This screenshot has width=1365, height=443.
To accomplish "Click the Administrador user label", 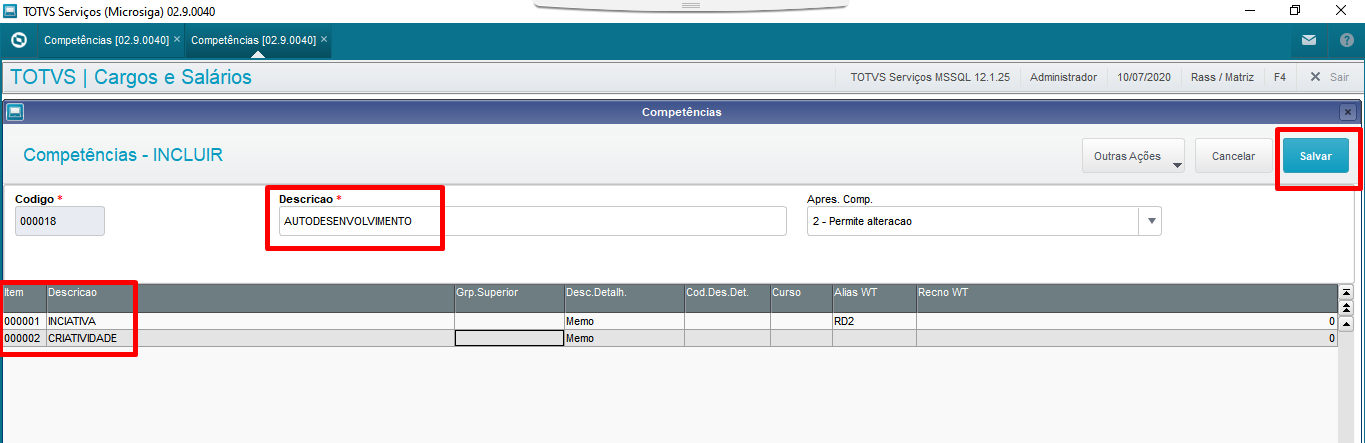I will [1063, 77].
